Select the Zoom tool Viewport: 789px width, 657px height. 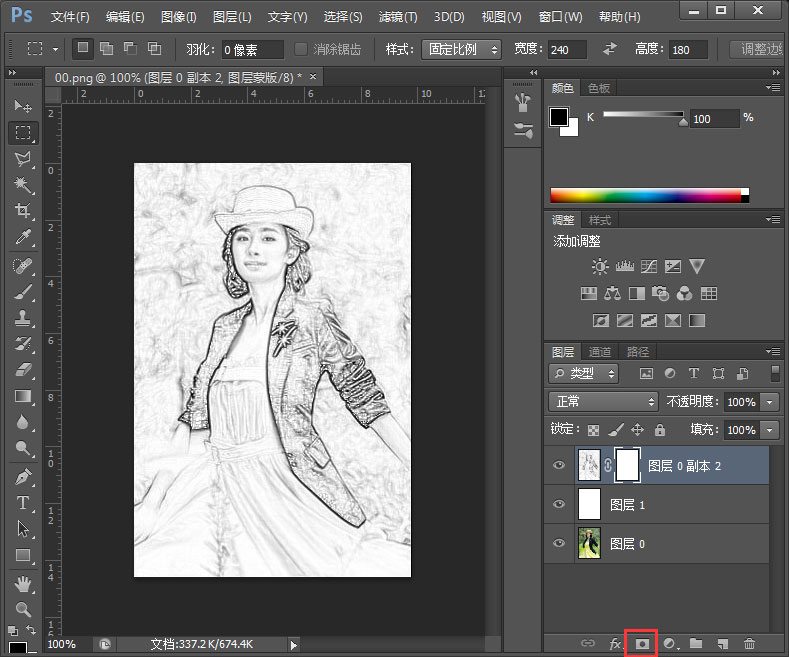23,608
